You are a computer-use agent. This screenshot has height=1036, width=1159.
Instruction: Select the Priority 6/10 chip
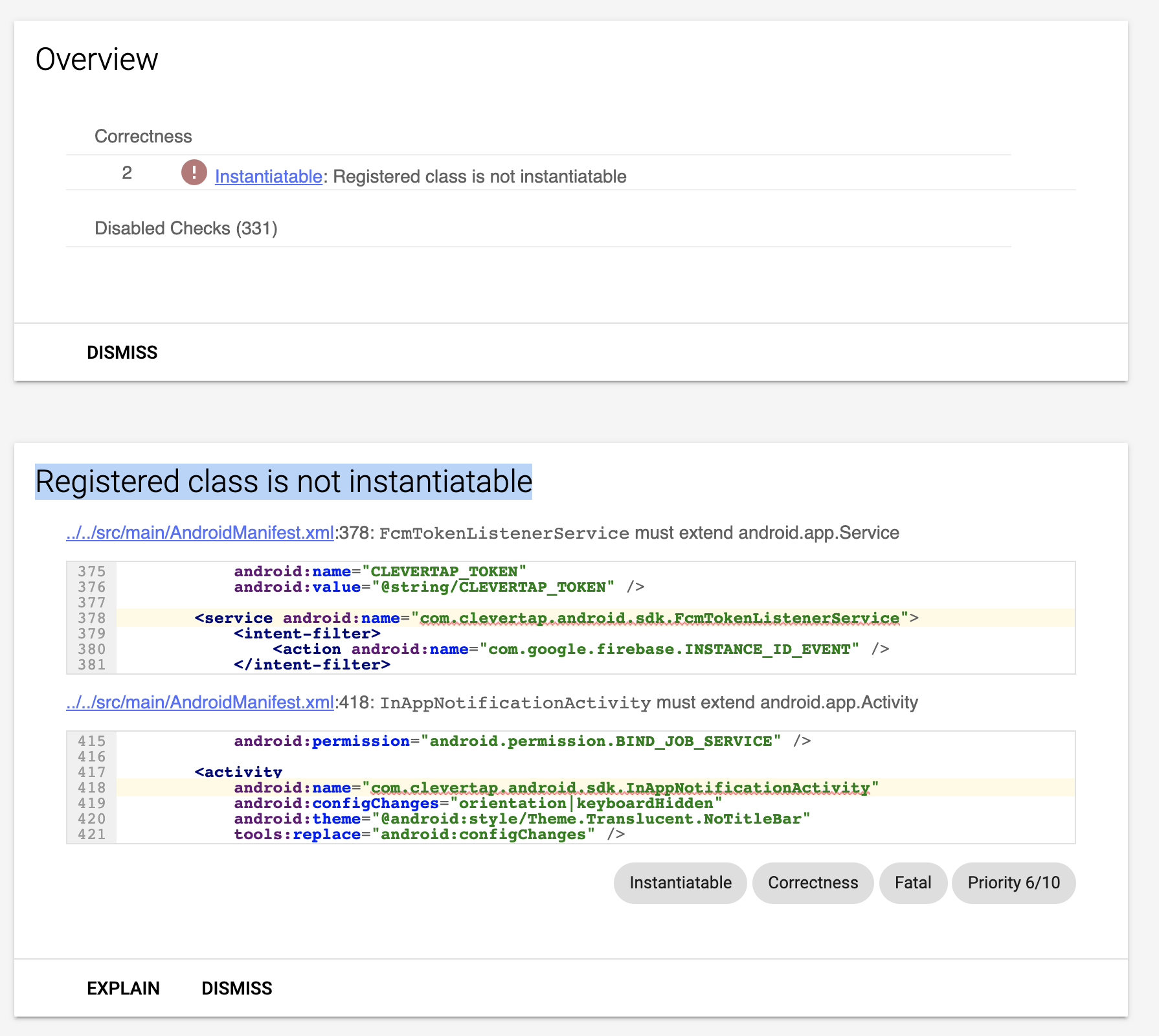1013,883
